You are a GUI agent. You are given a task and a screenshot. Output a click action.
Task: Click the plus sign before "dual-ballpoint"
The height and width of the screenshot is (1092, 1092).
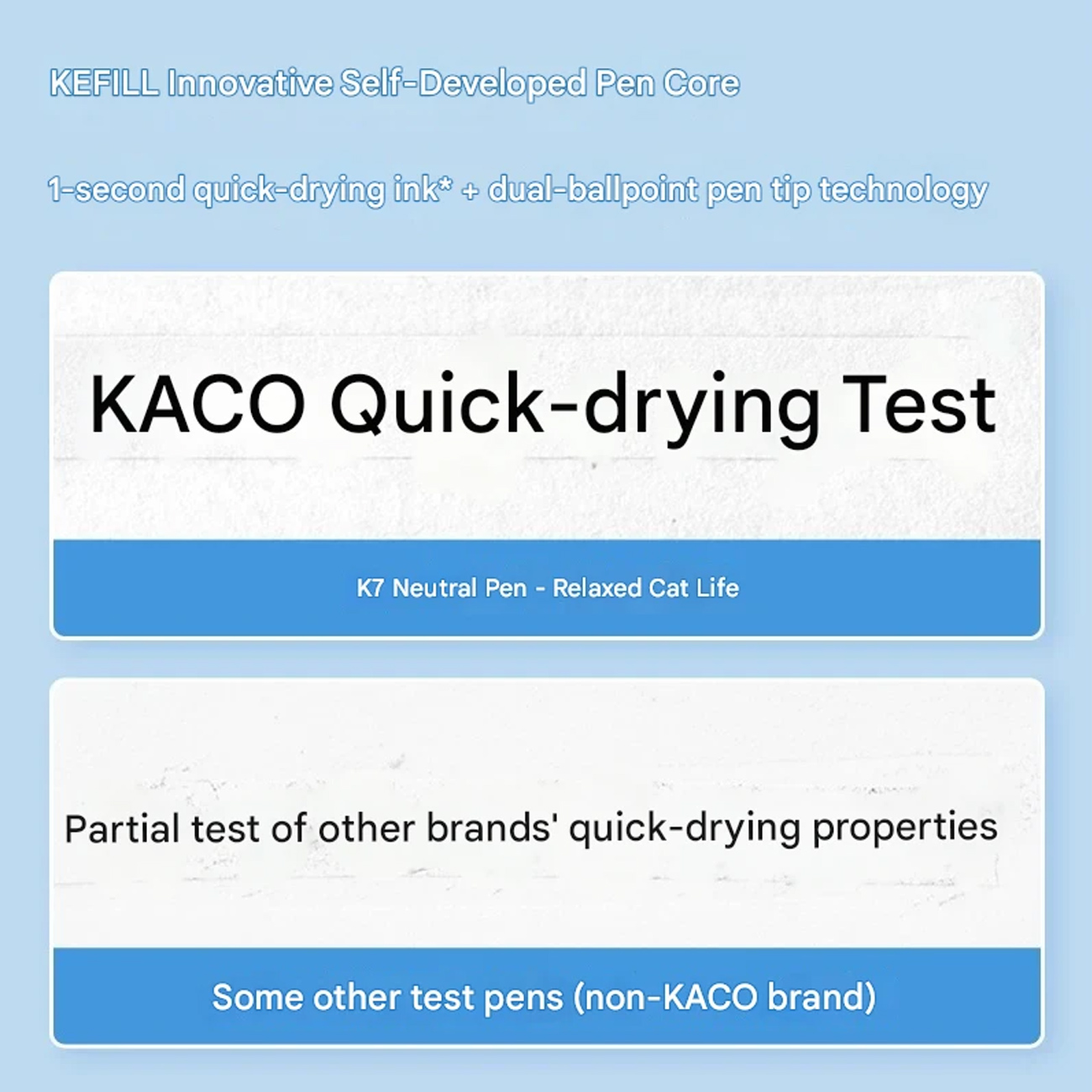(x=470, y=192)
